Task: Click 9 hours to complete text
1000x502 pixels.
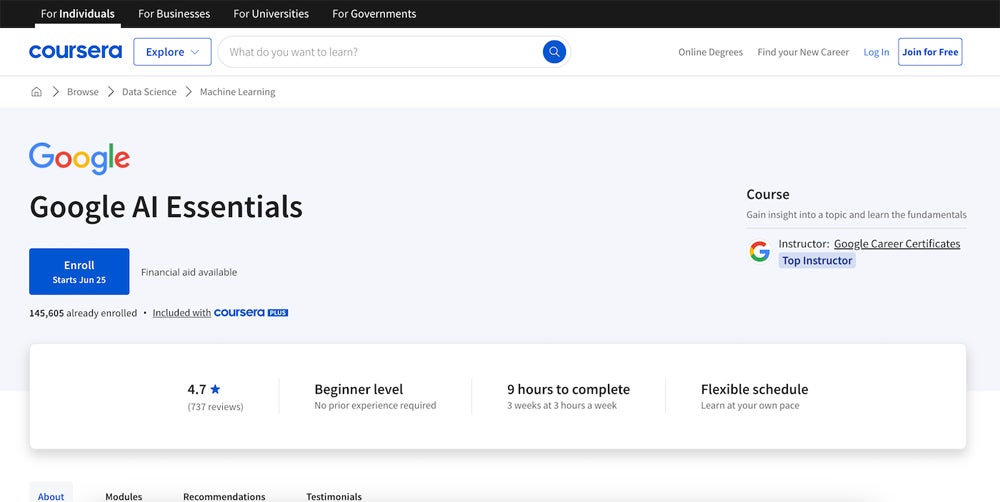Action: pyautogui.click(x=568, y=389)
